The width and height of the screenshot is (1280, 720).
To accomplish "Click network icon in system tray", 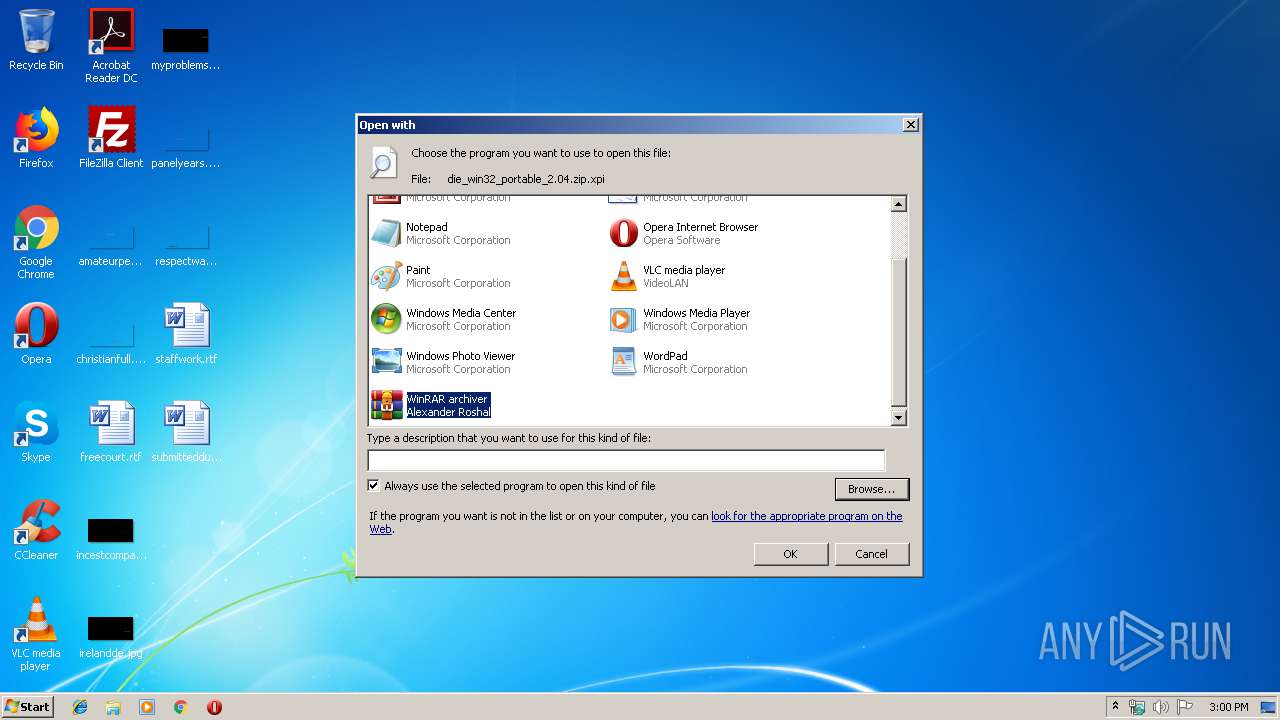I will point(1137,707).
